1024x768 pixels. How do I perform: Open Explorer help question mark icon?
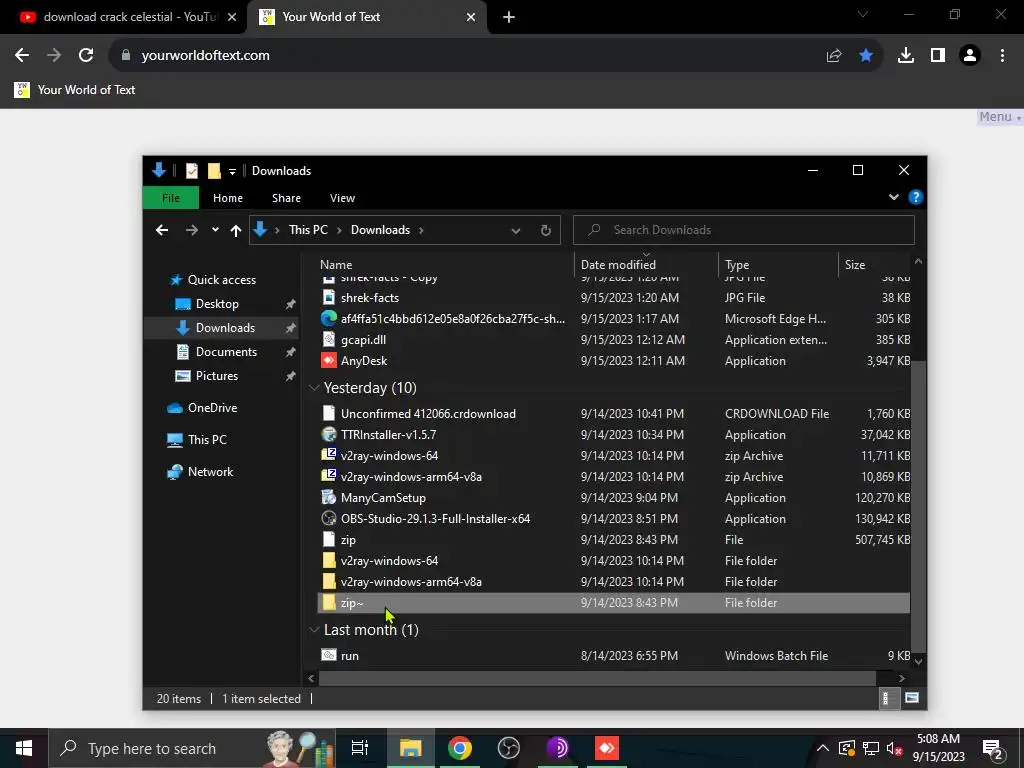(x=916, y=197)
